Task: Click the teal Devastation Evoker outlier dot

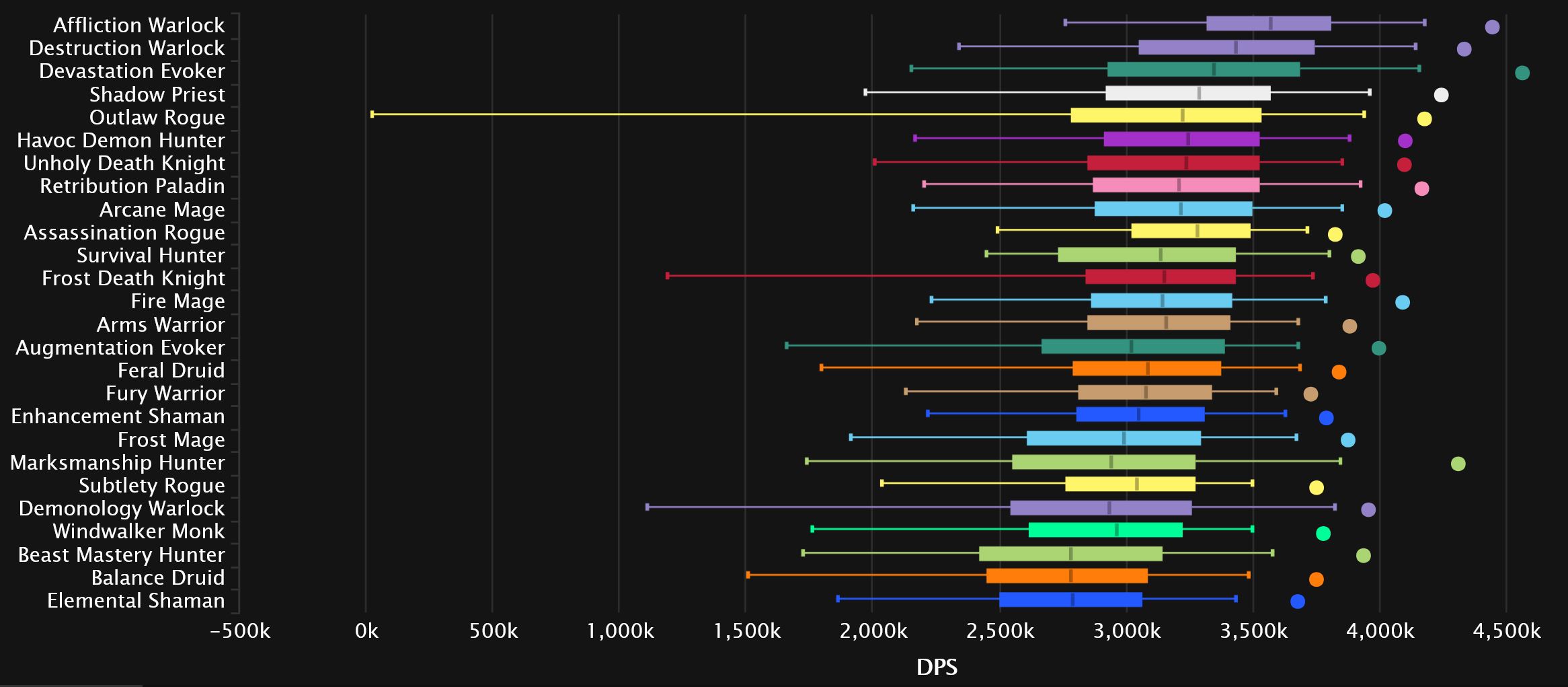Action: coord(1522,73)
